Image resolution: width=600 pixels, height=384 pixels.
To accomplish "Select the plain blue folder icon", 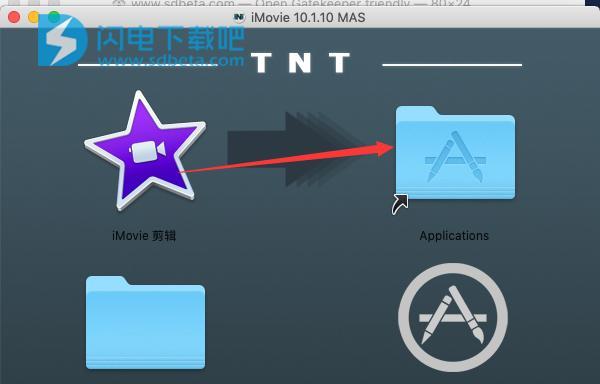I will tap(145, 322).
